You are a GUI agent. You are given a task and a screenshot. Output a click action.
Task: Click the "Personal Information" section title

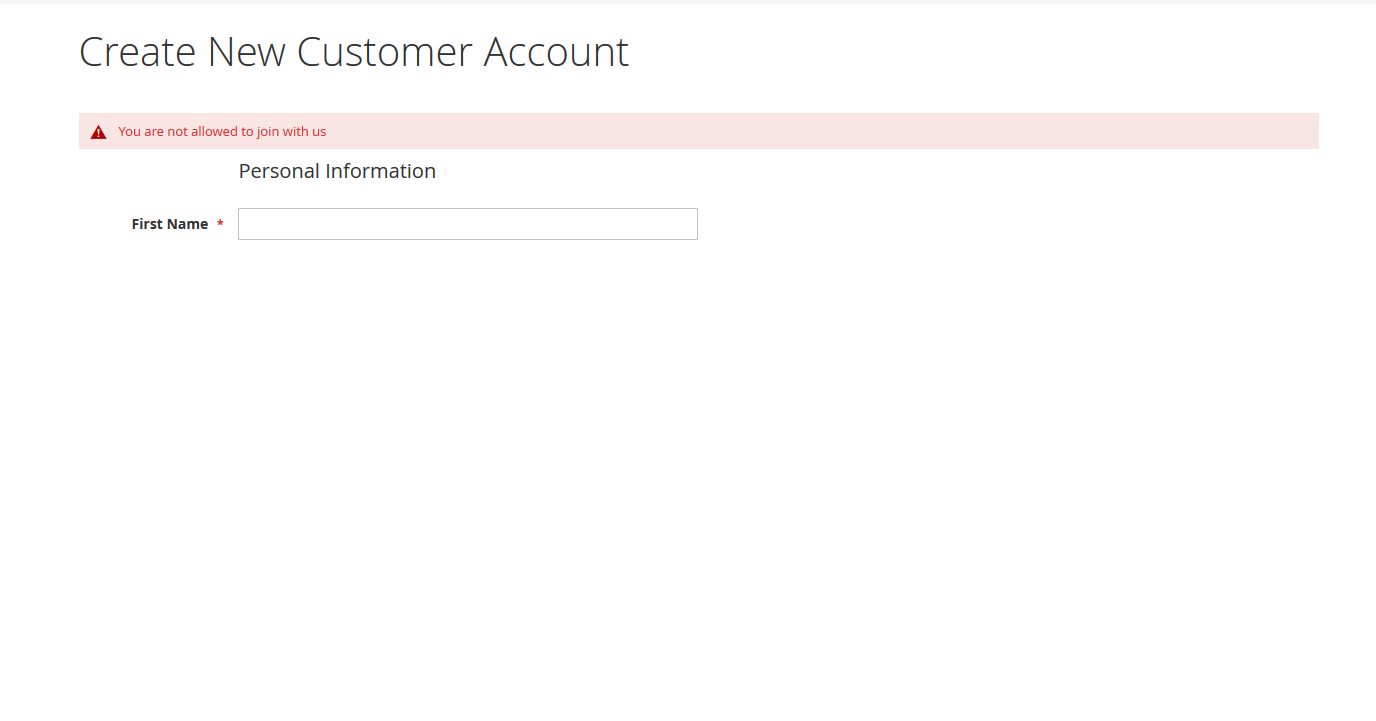click(x=337, y=171)
